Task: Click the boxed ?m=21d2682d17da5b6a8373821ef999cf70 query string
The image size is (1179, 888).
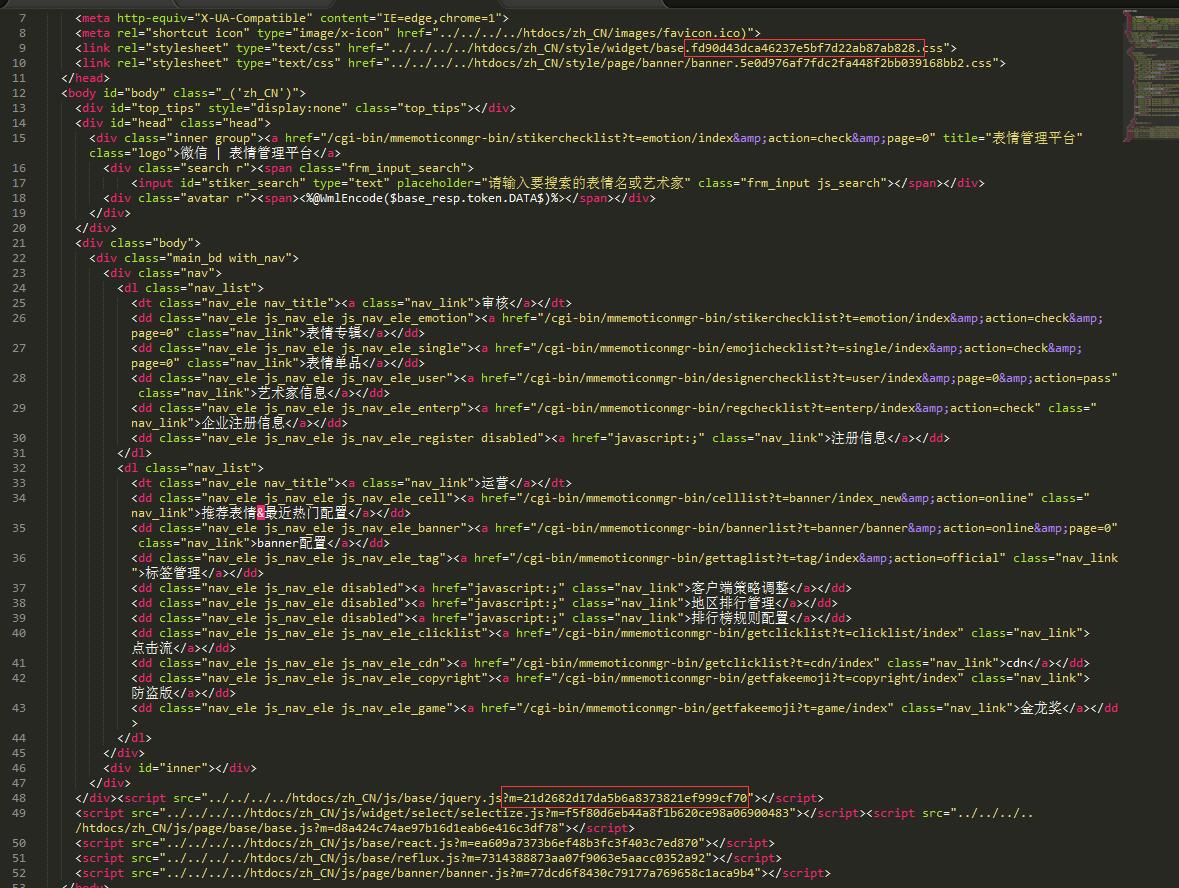Action: tap(625, 798)
